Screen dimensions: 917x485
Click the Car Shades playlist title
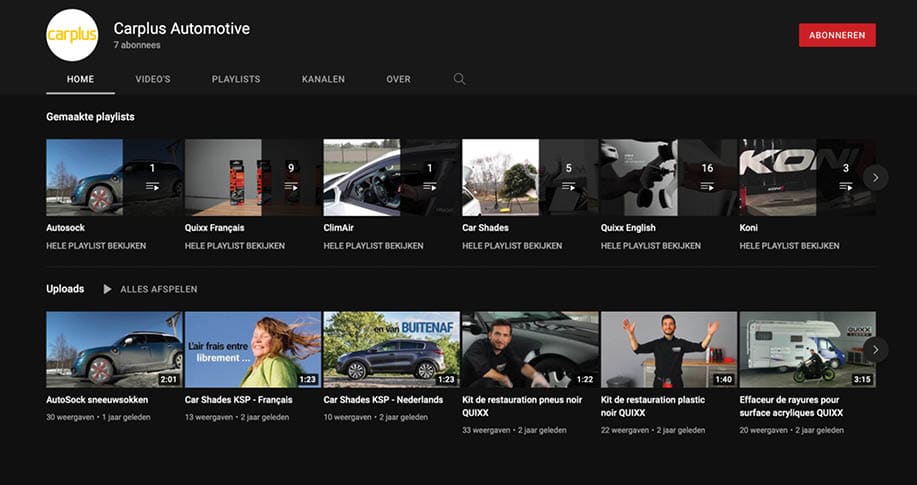tap(485, 228)
